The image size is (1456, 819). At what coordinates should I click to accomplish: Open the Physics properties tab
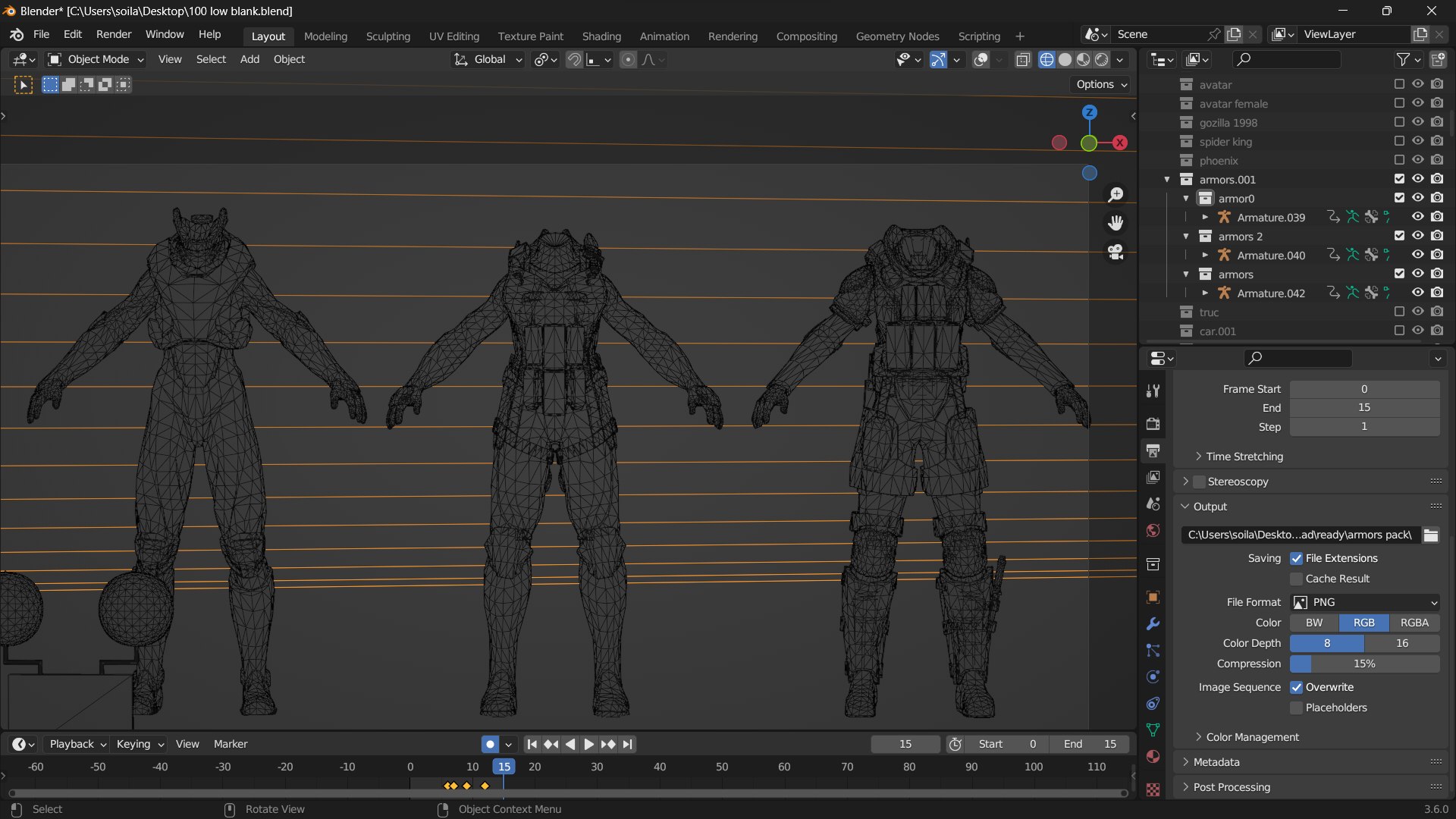(1153, 676)
